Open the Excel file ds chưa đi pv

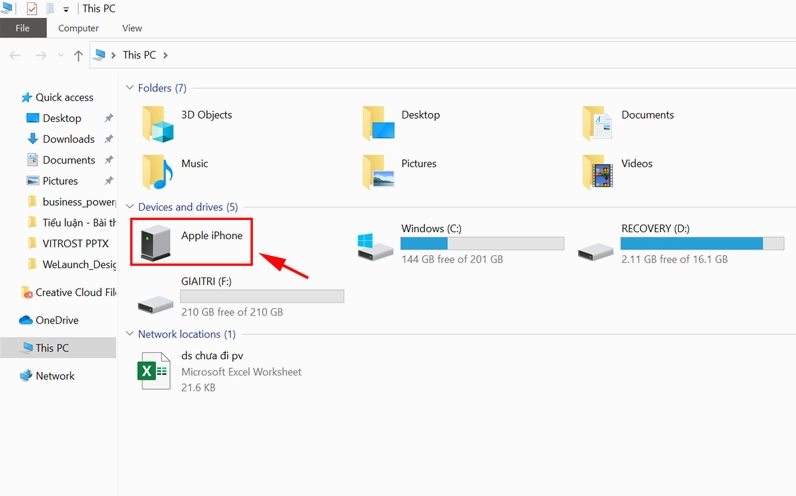tap(154, 371)
